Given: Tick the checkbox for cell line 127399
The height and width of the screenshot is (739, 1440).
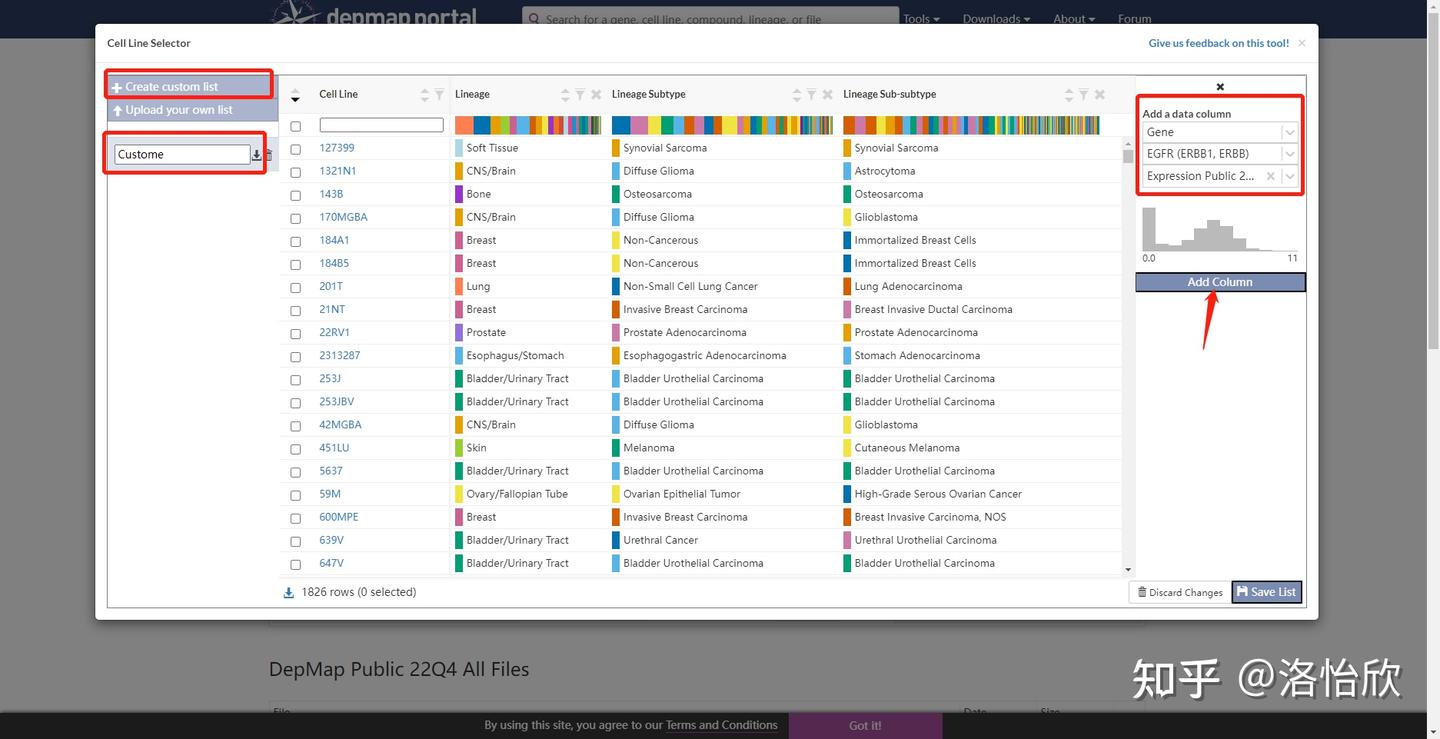Looking at the screenshot, I should (295, 149).
